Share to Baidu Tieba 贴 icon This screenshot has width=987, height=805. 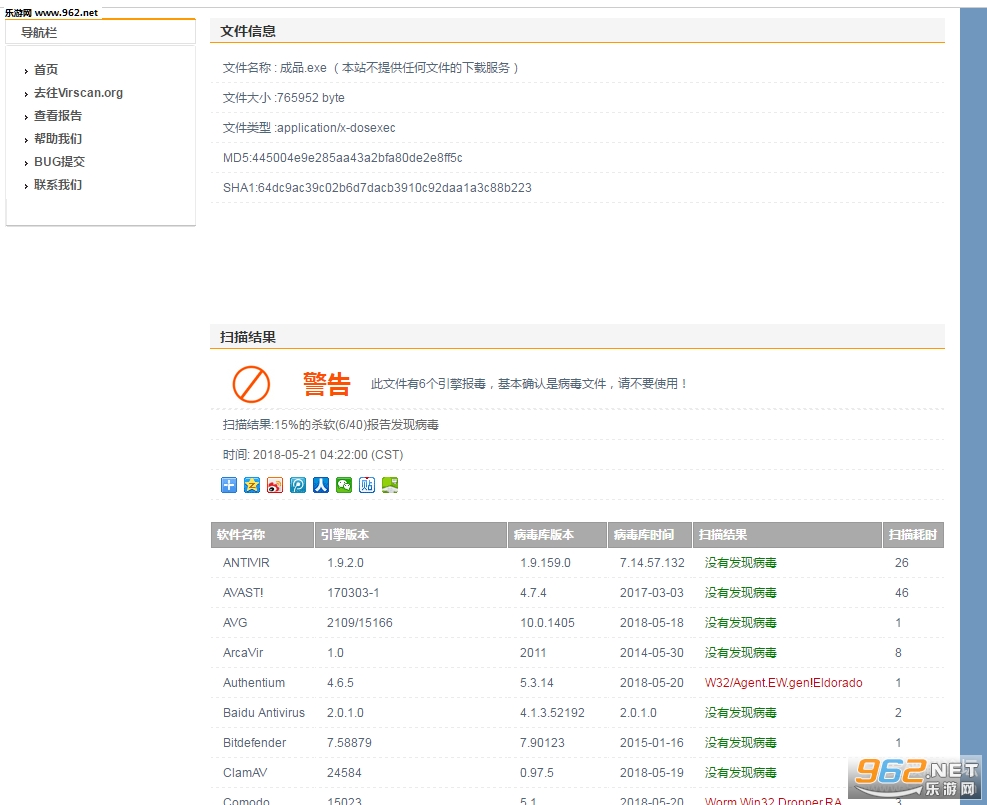[367, 485]
